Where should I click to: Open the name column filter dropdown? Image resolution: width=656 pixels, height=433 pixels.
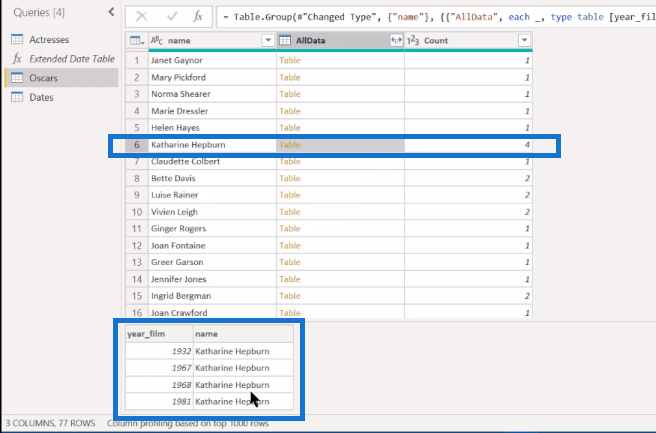[268, 41]
